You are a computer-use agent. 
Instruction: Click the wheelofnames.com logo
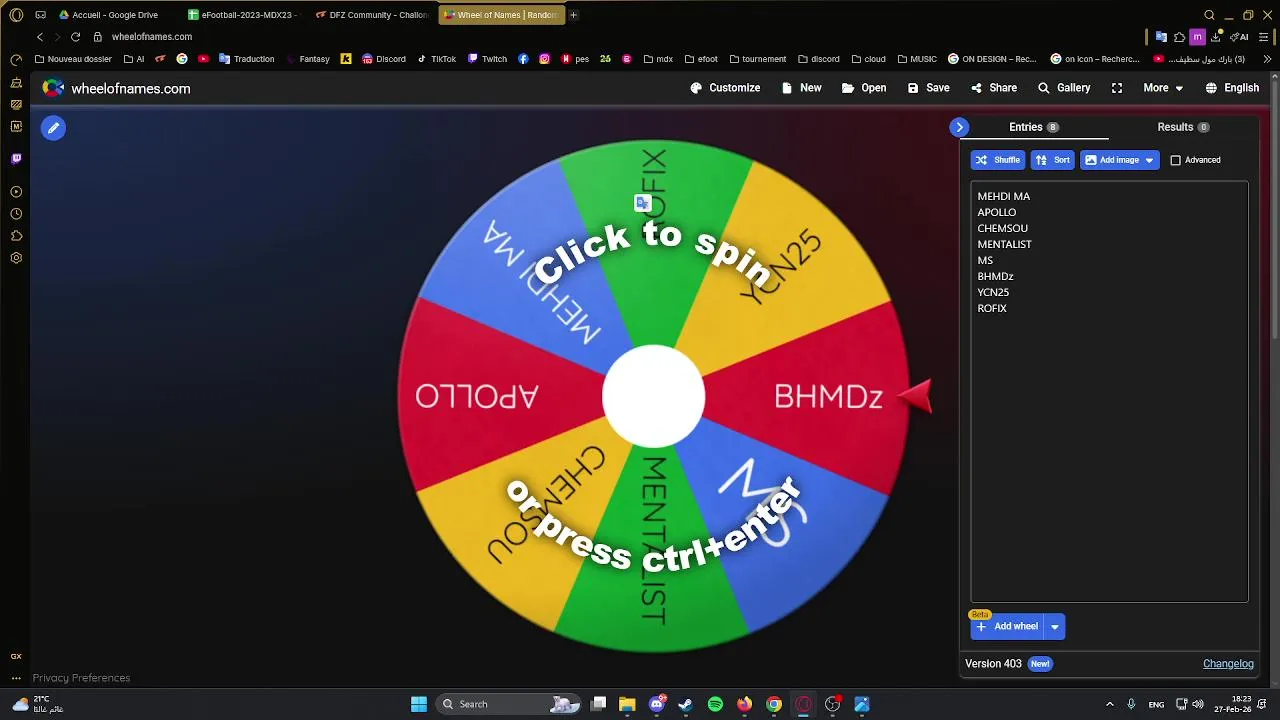click(116, 88)
